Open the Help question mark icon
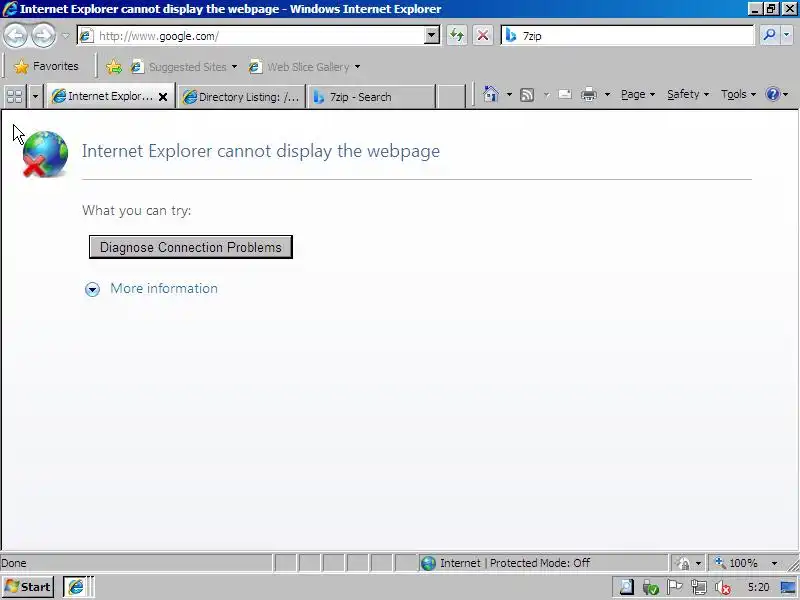 [x=773, y=94]
